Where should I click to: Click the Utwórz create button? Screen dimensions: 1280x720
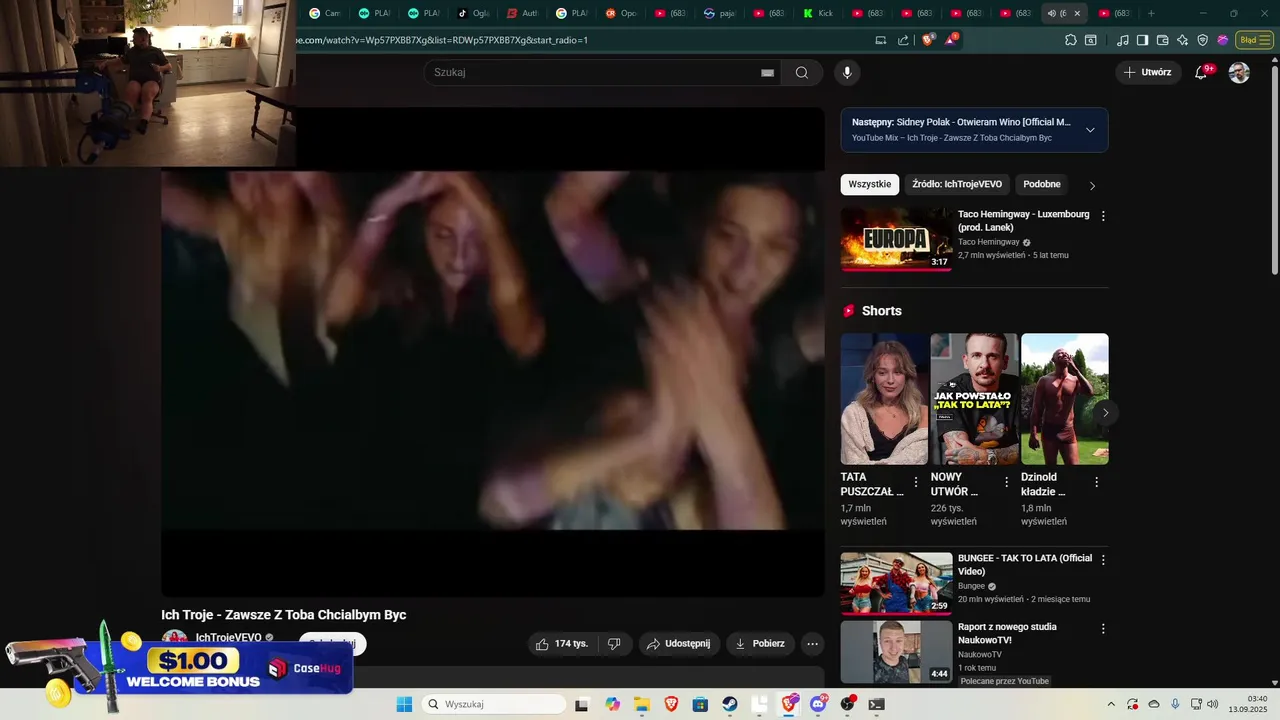(x=1147, y=72)
